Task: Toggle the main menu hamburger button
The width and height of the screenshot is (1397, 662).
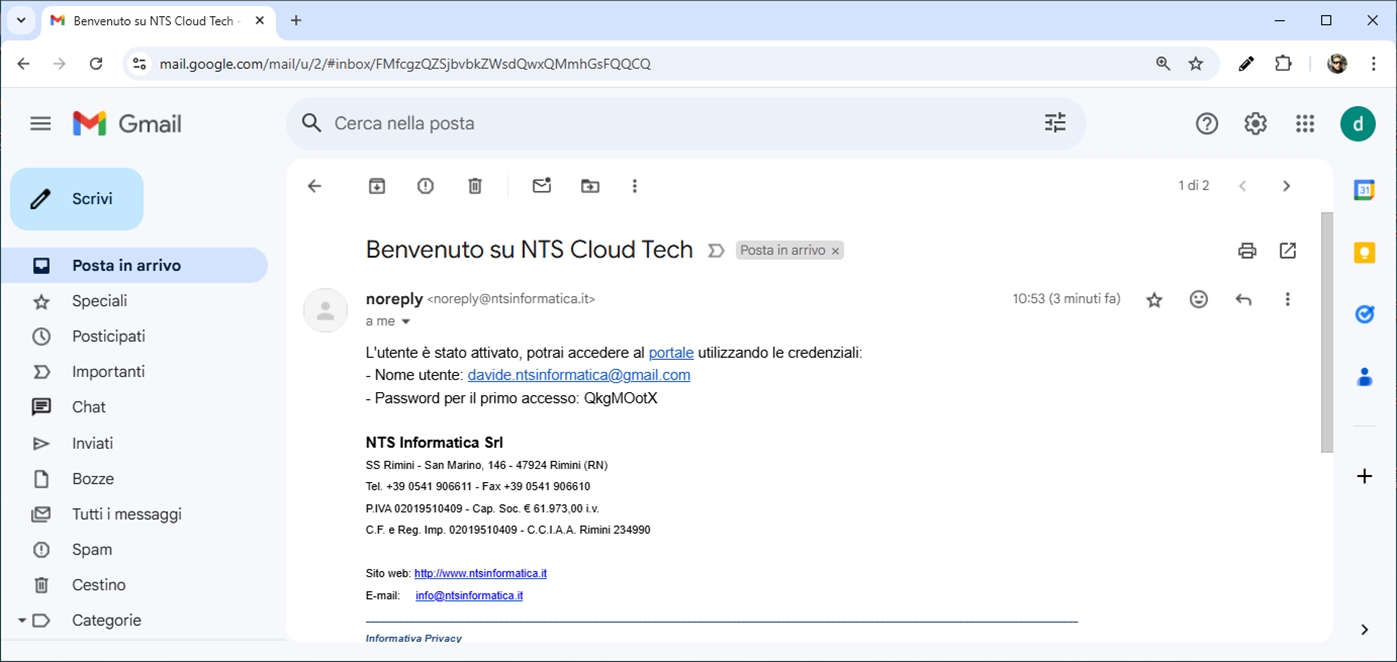Action: click(40, 124)
